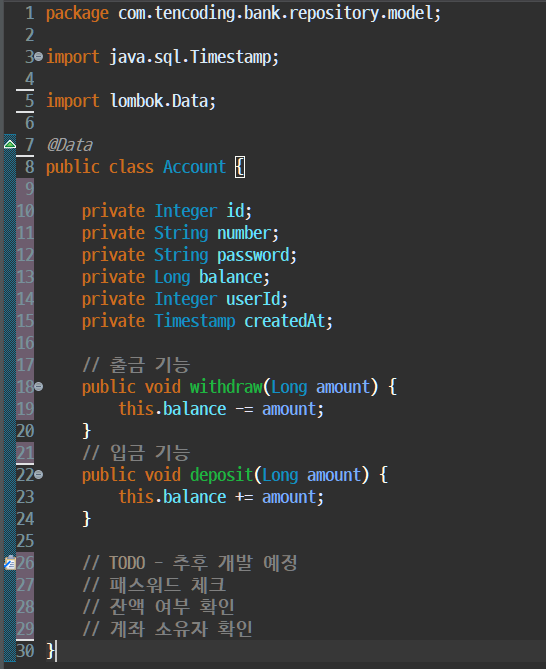This screenshot has width=546, height=669.
Task: Click the 'String' type on line 11
Action: (x=181, y=233)
